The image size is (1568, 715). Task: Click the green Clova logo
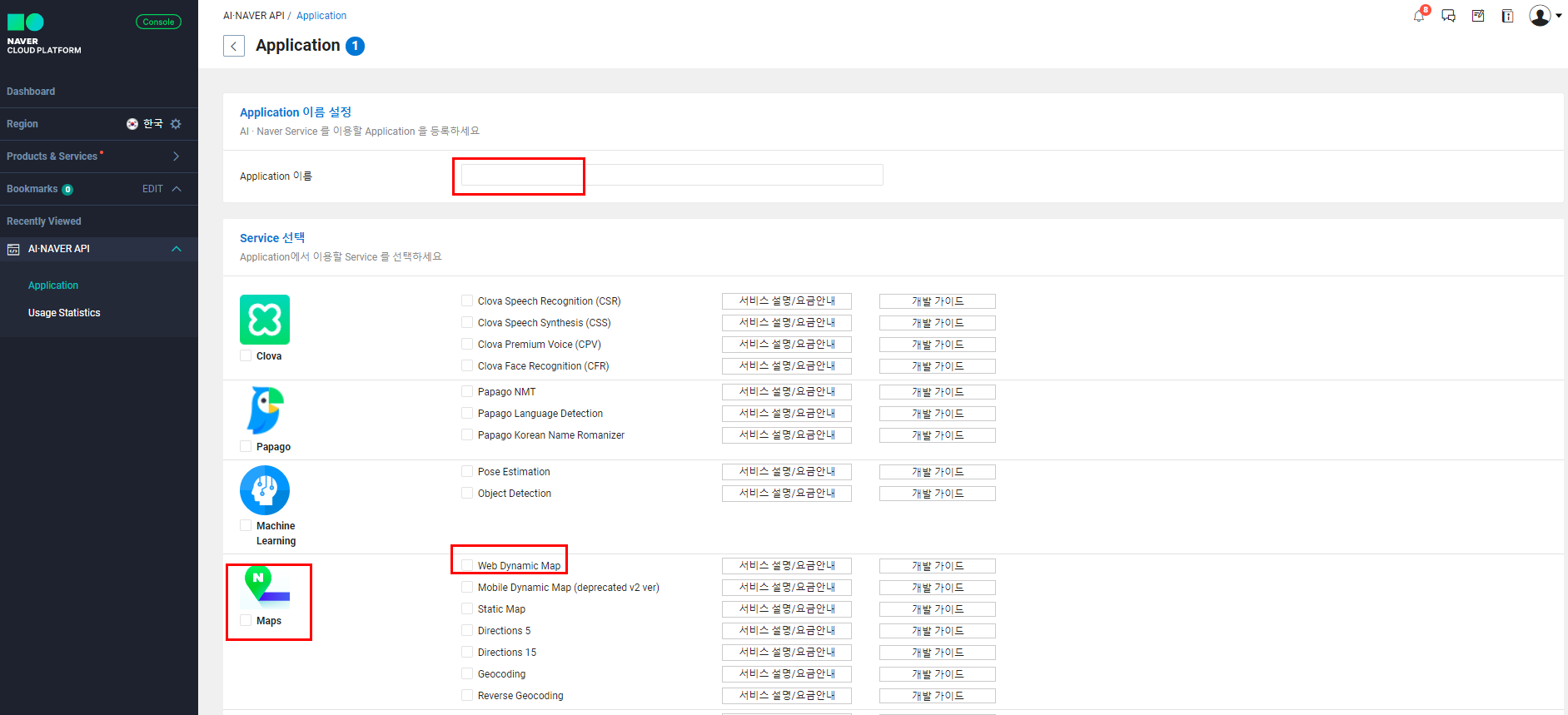coord(265,320)
